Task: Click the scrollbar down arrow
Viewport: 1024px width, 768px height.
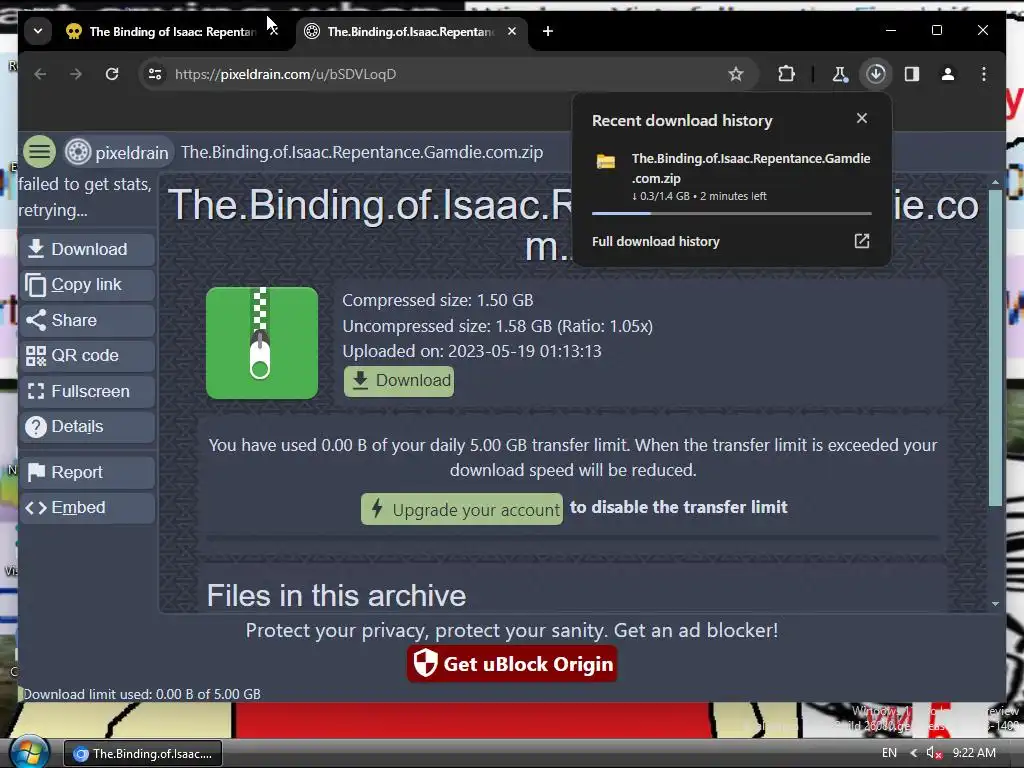Action: (995, 604)
